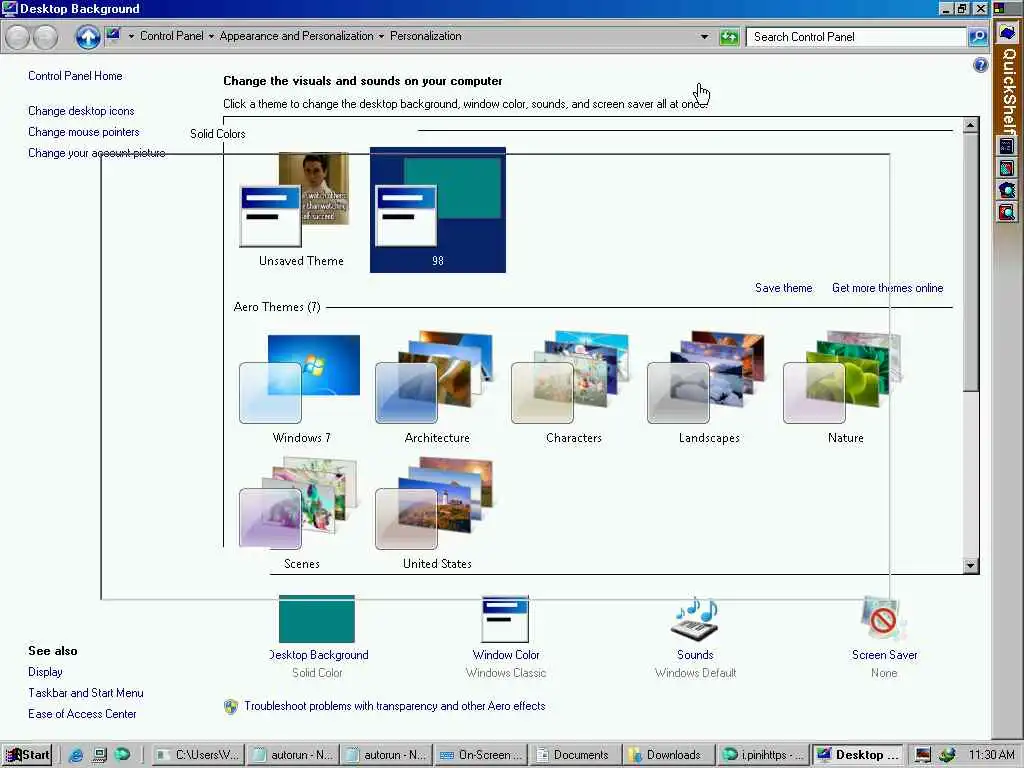Click the Personalization breadcrumb

click(426, 36)
